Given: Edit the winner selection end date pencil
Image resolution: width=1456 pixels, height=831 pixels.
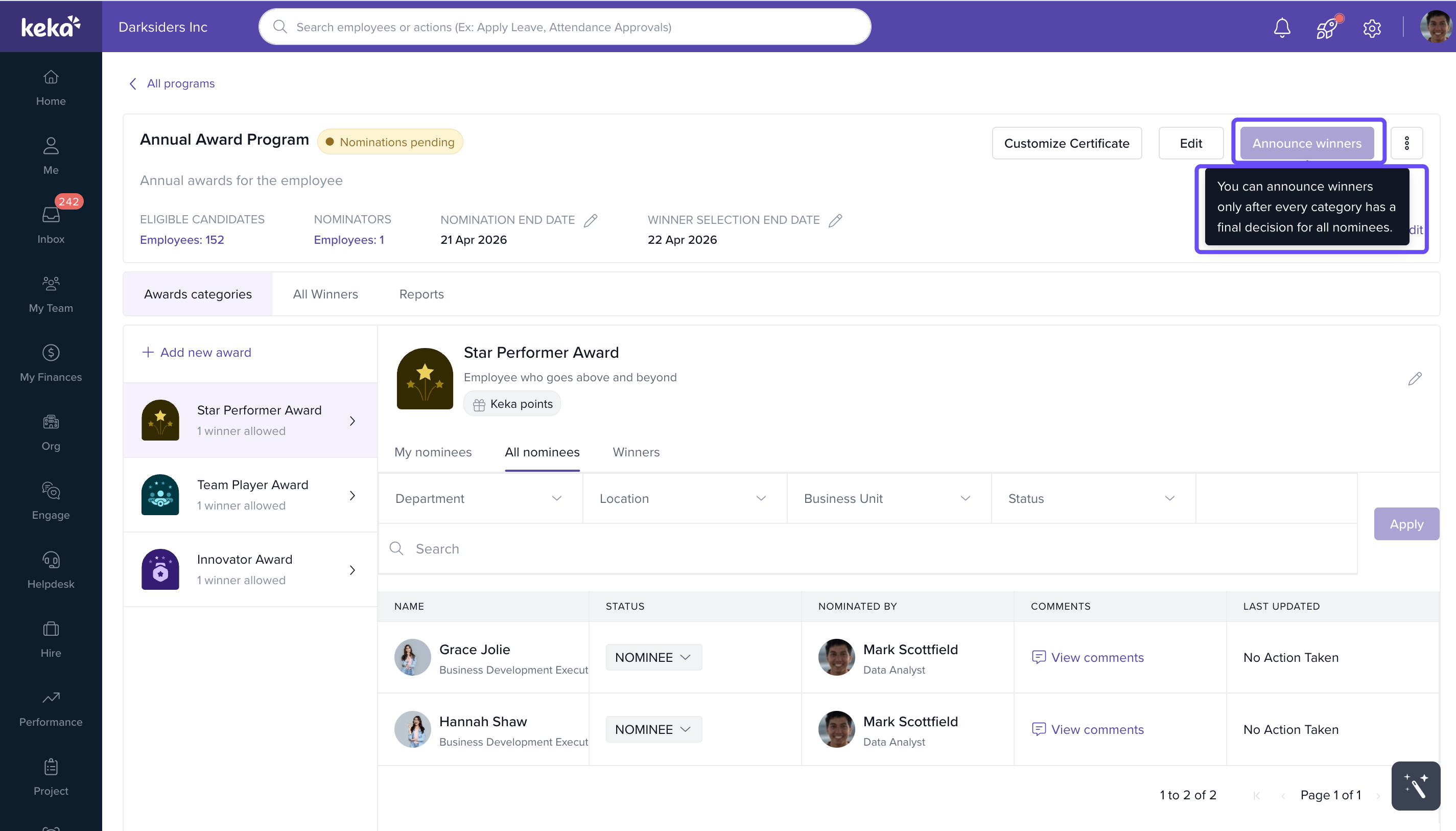Looking at the screenshot, I should coord(835,220).
